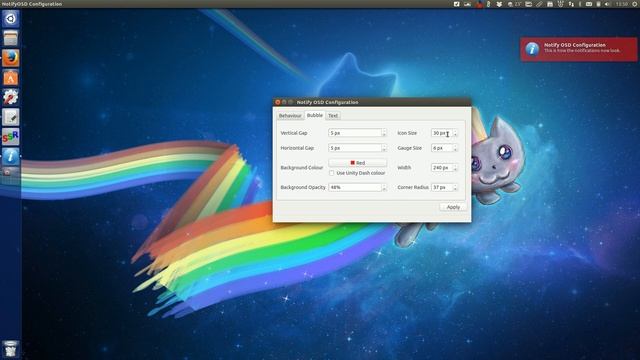Adjust Gauge Size with spinner arrows
This screenshot has height=360, width=640.
456,148
